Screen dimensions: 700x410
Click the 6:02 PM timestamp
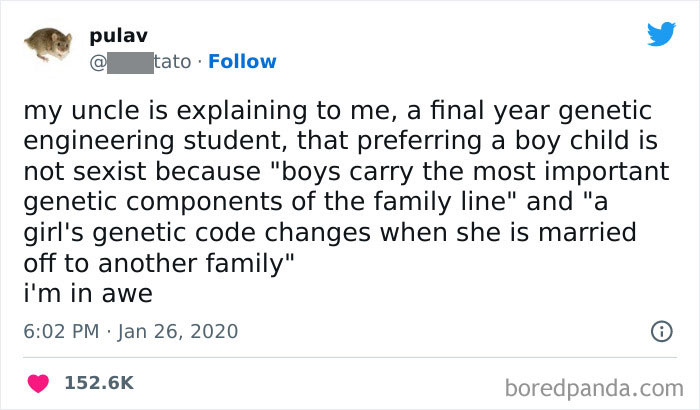[x=59, y=332]
